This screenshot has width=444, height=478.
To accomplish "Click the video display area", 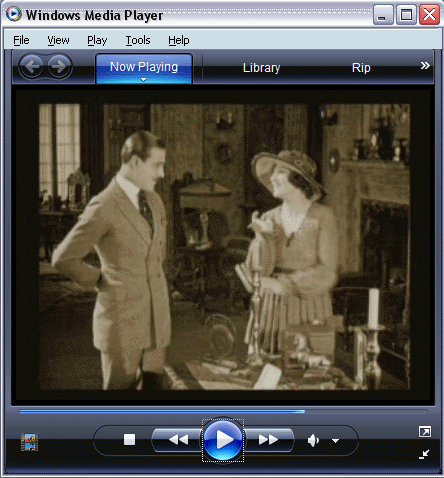I will (x=223, y=247).
